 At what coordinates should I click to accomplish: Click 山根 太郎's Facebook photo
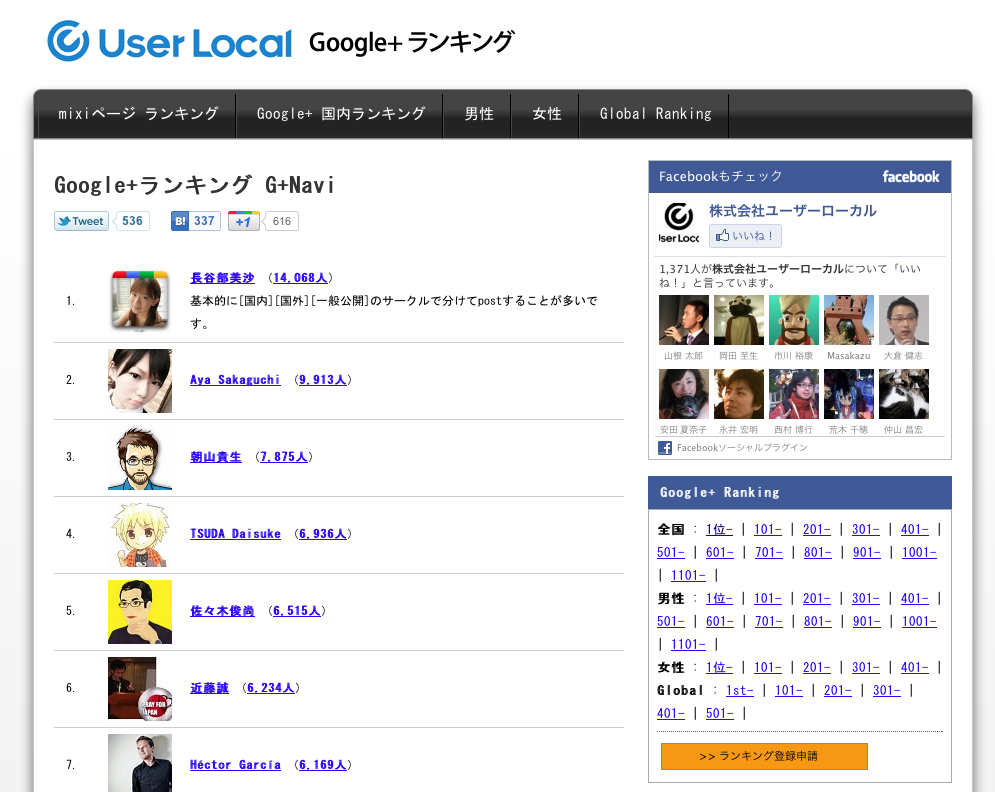coord(683,320)
